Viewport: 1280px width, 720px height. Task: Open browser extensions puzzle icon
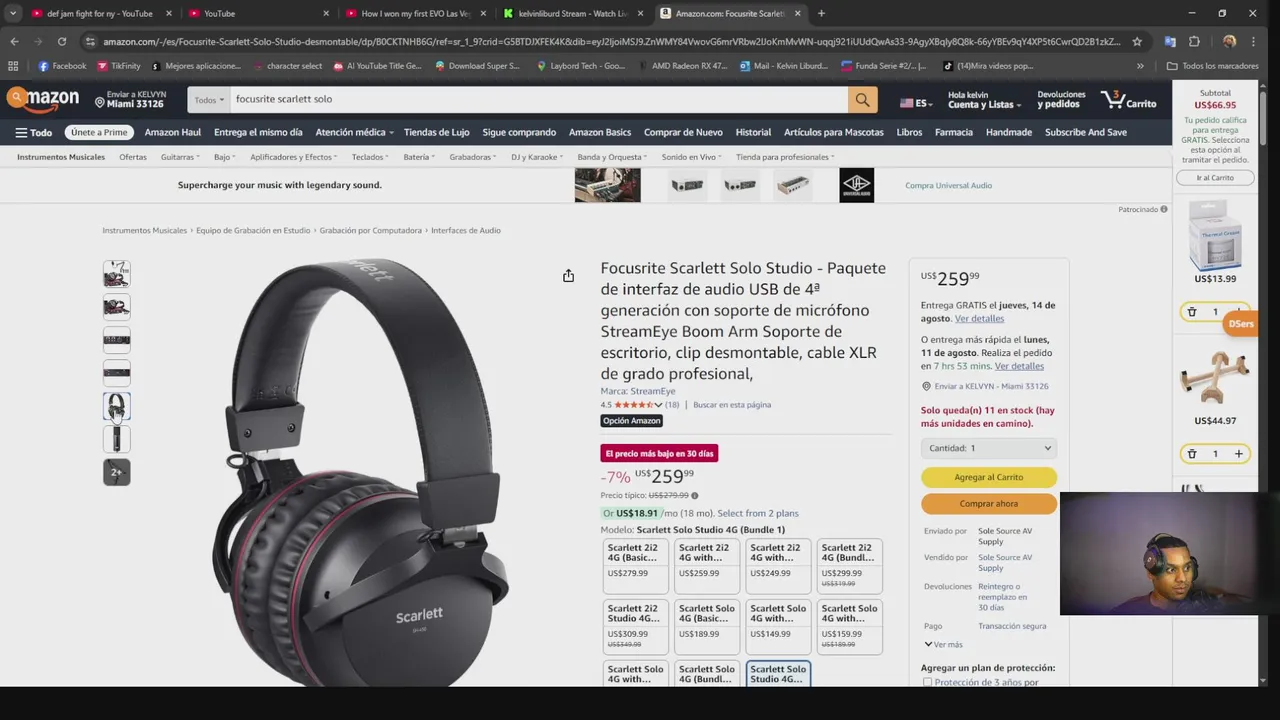pyautogui.click(x=1194, y=42)
